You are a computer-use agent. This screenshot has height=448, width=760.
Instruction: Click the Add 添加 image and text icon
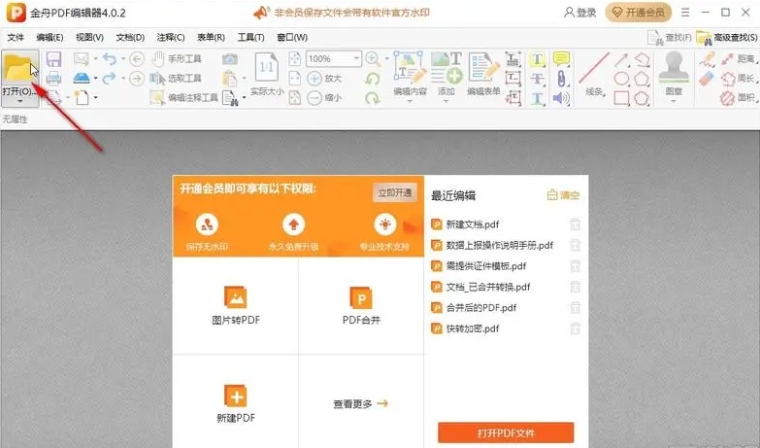(446, 68)
